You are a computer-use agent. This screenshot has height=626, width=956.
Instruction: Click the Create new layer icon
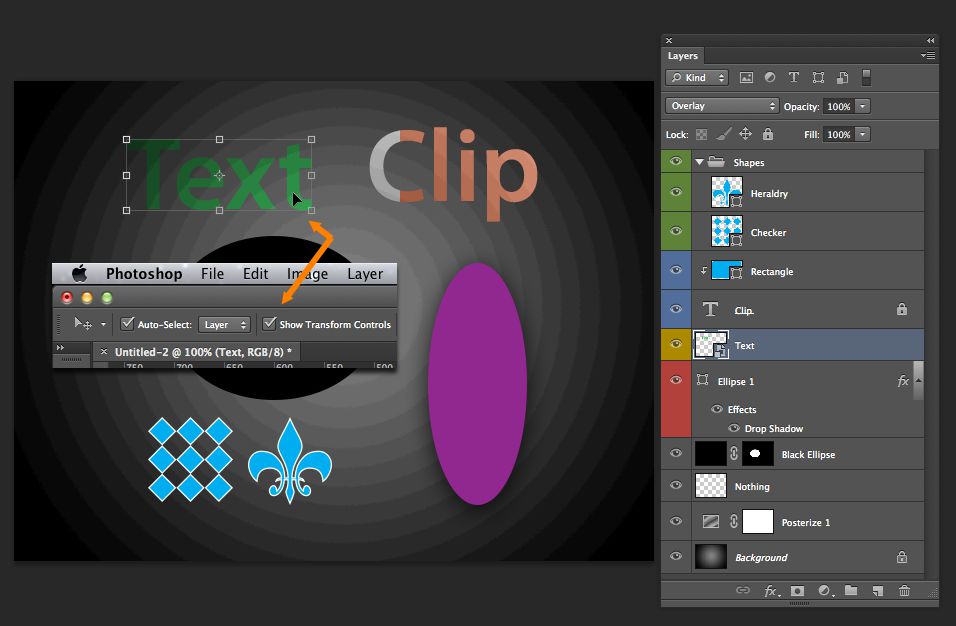pyautogui.click(x=877, y=591)
